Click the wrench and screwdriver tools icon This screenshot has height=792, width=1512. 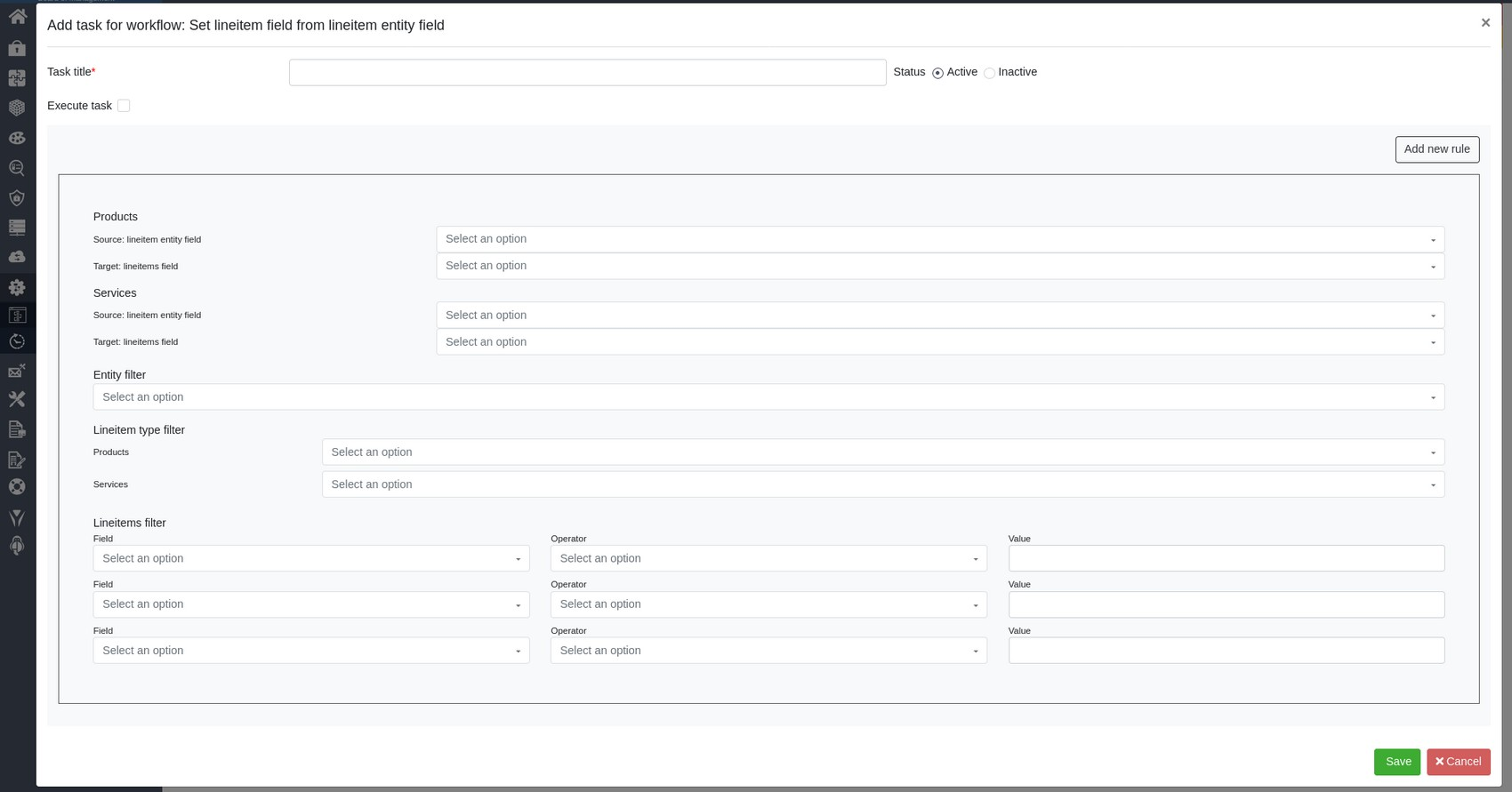17,399
